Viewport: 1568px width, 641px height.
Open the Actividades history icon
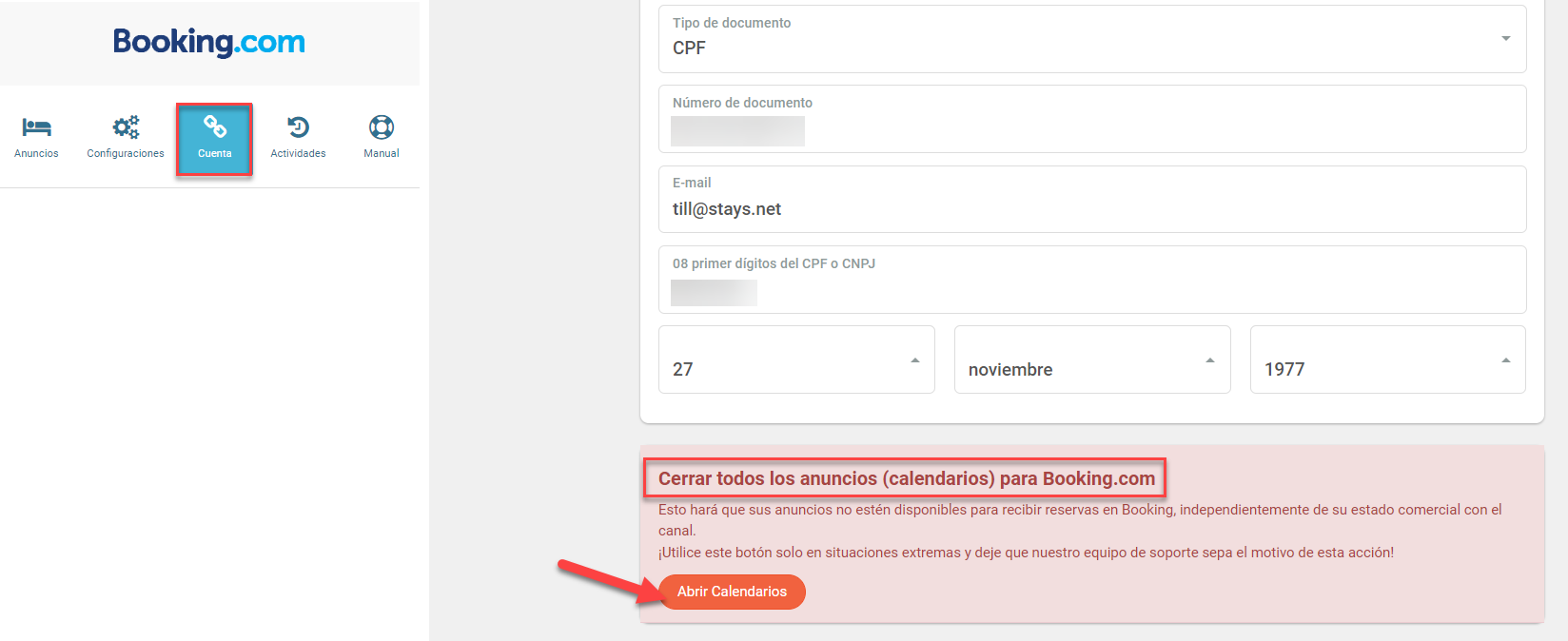coord(298,127)
